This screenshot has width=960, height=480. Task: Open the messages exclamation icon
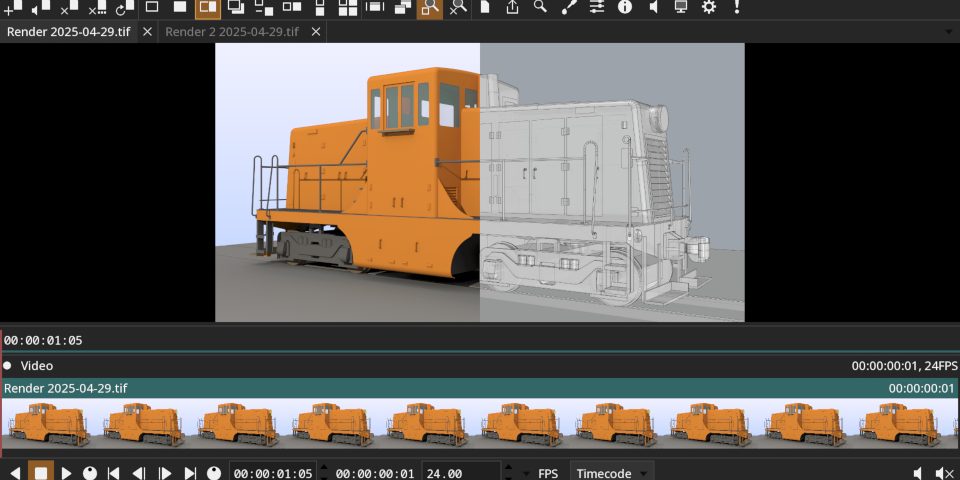(x=737, y=8)
